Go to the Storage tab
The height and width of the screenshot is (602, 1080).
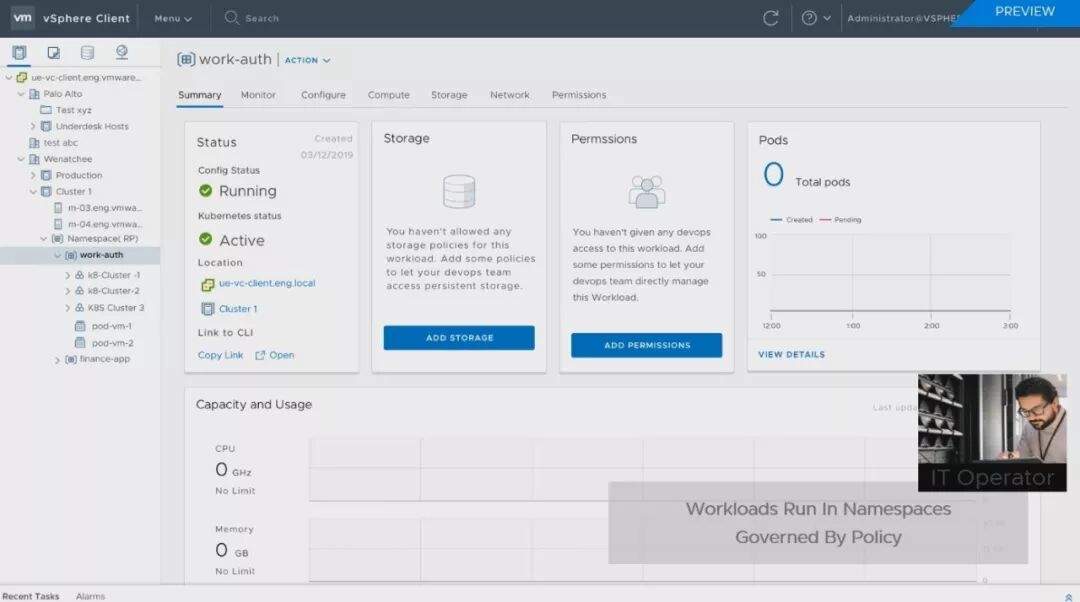coord(449,95)
